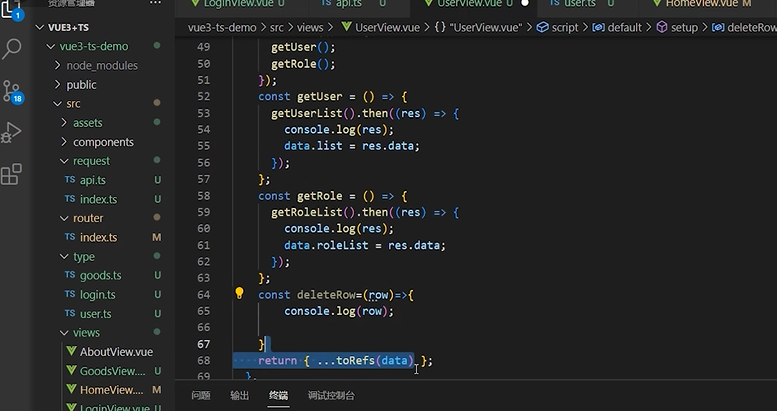Click line number 58 in the gutter
Screen dimensions: 777x411
pyautogui.click(x=204, y=196)
